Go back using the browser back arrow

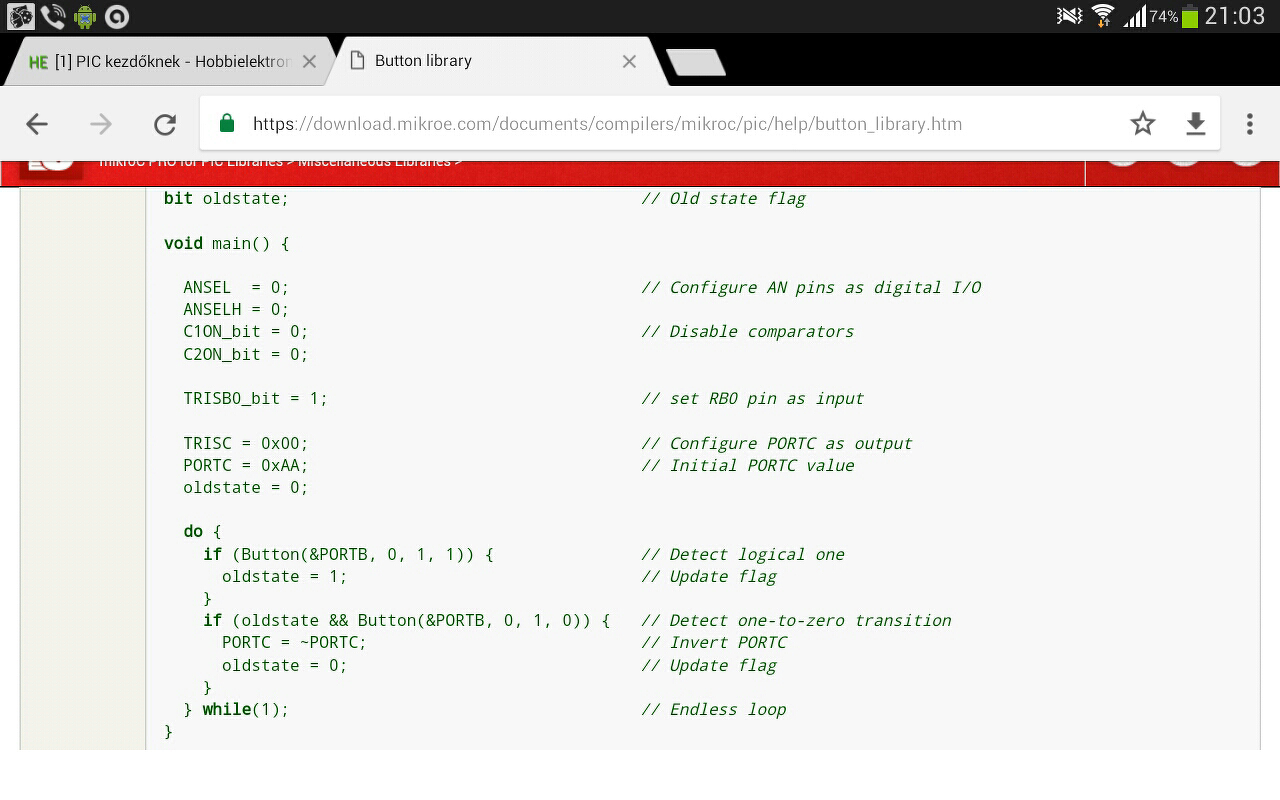click(37, 124)
